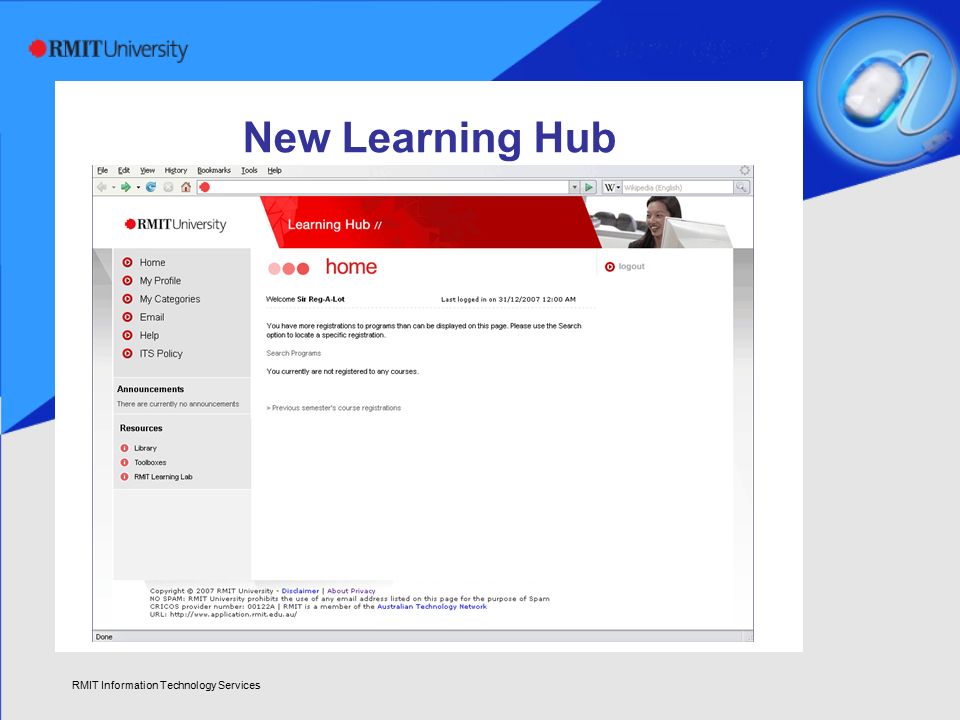Click the throbber gear icon in menu bar

(x=744, y=170)
